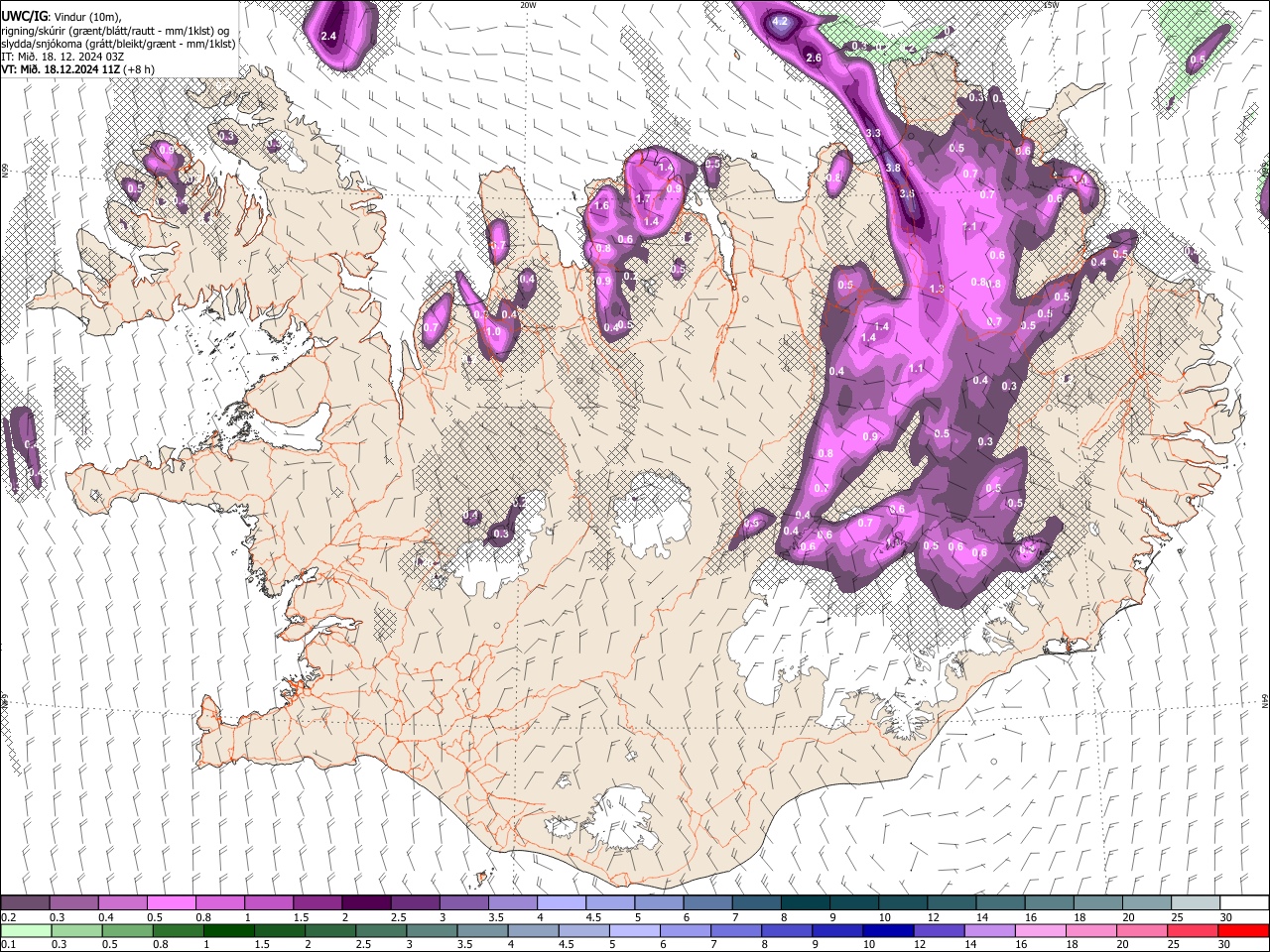Click the snow legend swatch between 1.5 and 2
Viewport: 1270px width, 952px height.
pos(317,903)
